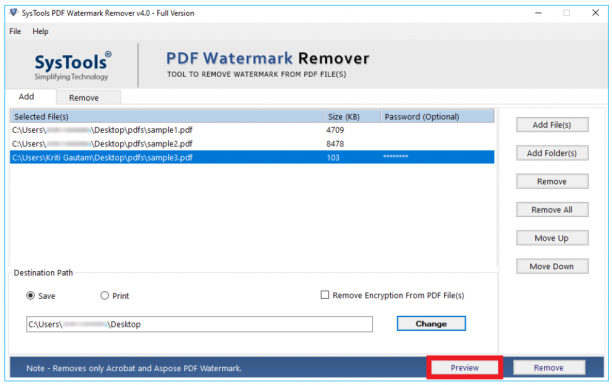Close the PDF Watermark Remover window
Screen dimensions: 612x385
pos(595,13)
